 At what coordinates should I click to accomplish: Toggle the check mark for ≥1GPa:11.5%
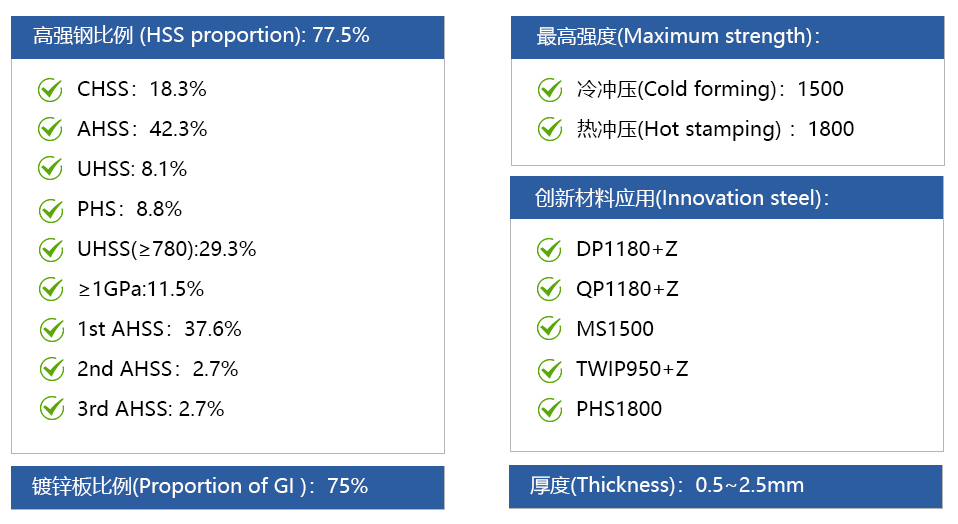tap(51, 289)
